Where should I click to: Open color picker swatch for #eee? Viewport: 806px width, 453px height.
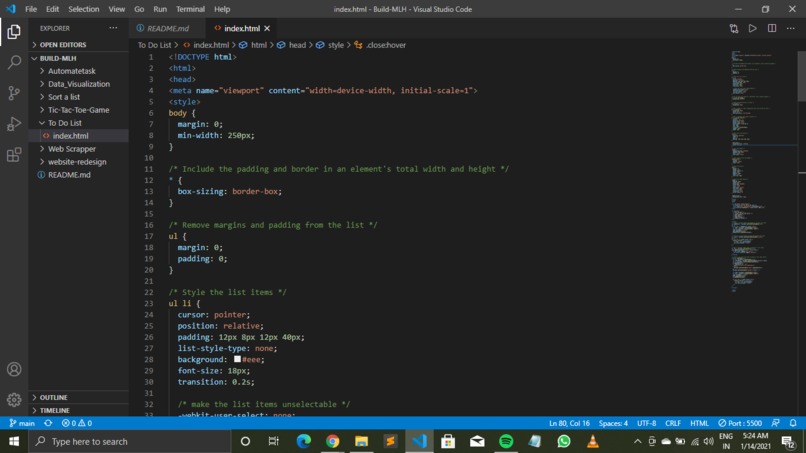[x=237, y=359]
